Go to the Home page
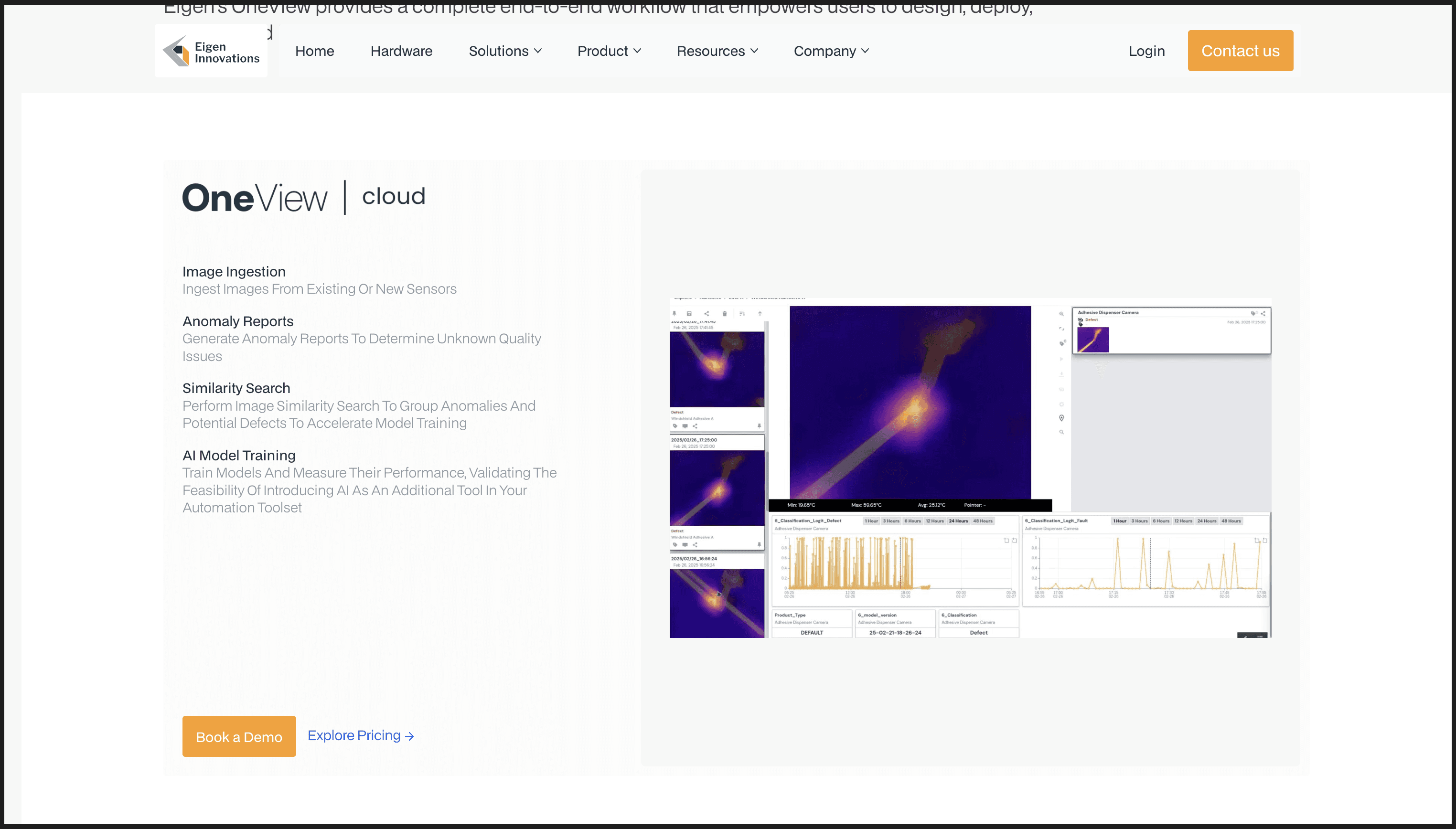The image size is (1456, 829). 314,51
